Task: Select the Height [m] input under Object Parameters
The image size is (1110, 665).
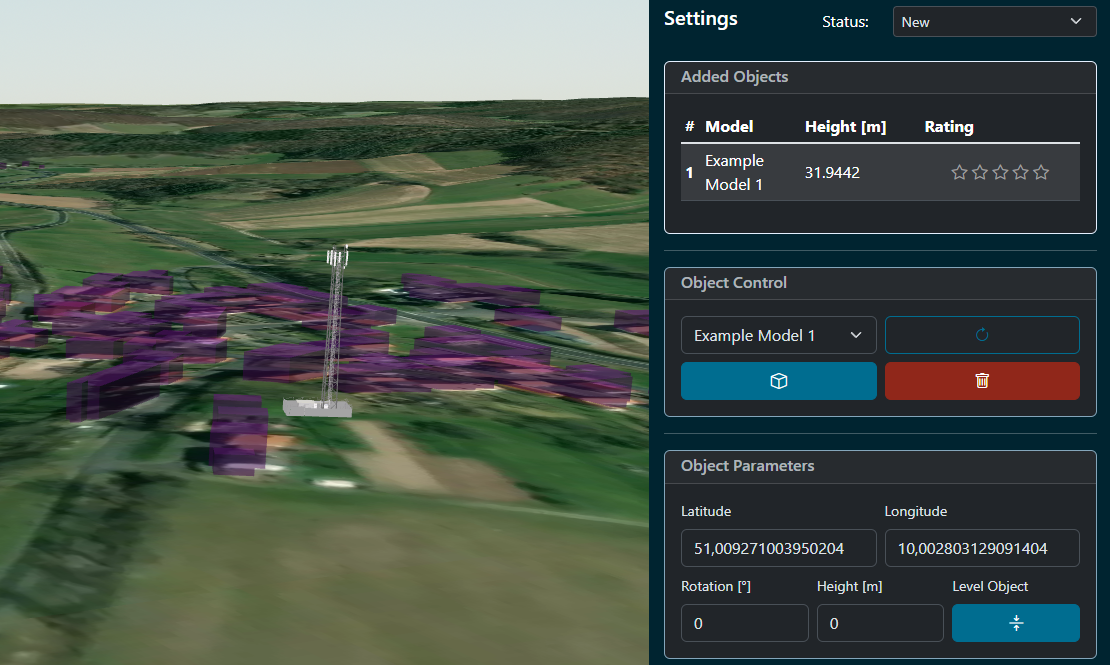Action: [x=879, y=623]
